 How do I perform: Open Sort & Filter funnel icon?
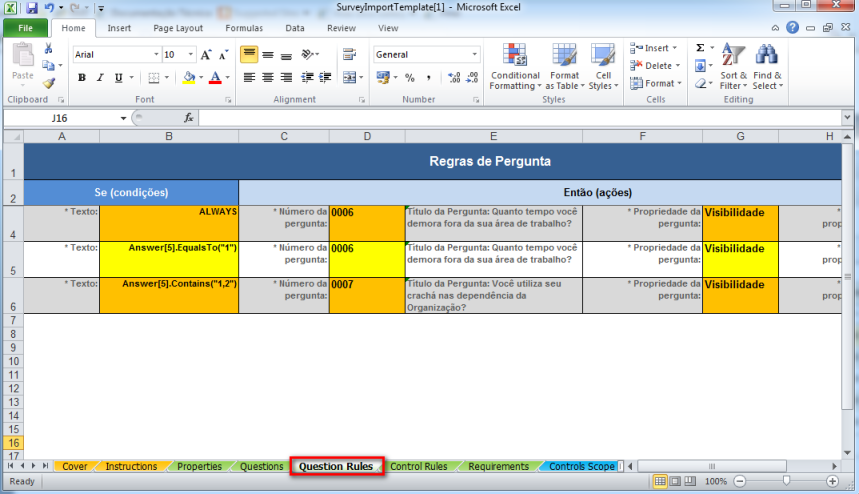pyautogui.click(x=733, y=66)
